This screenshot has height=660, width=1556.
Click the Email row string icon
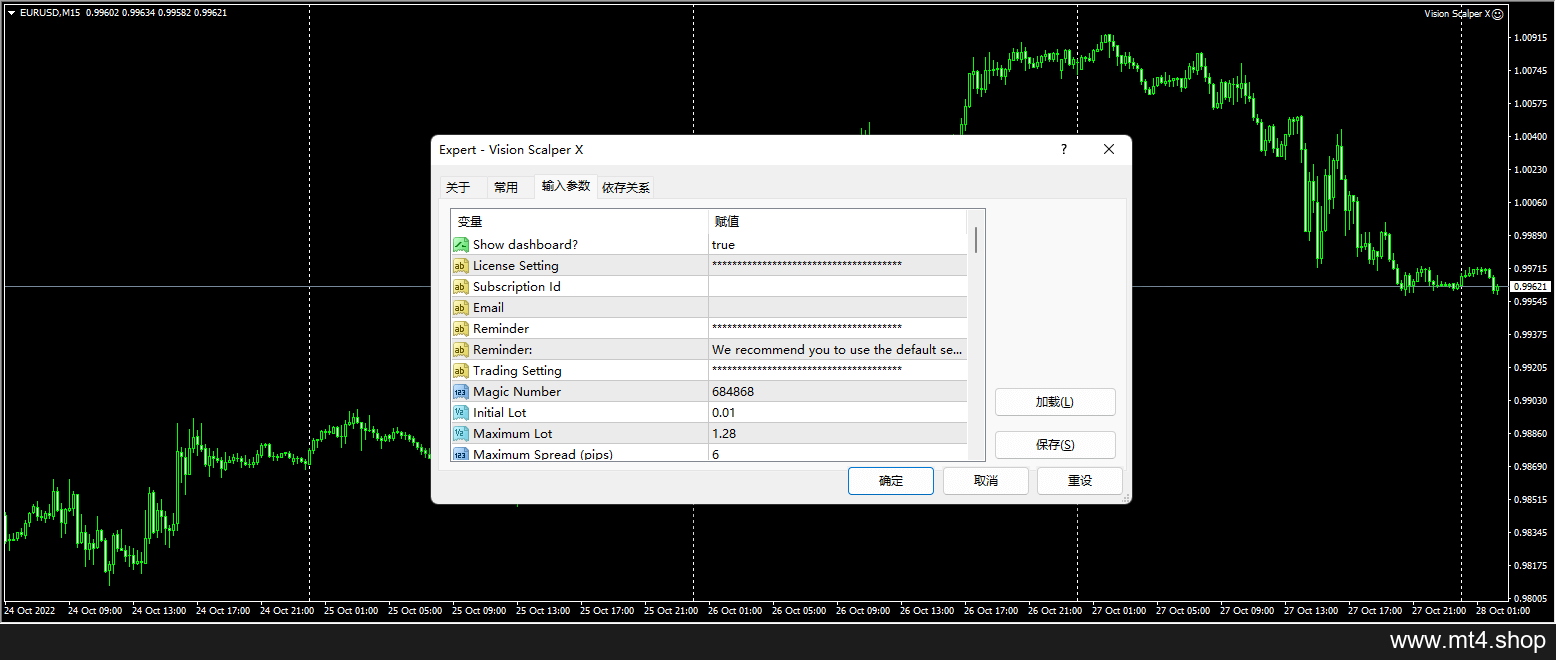pos(461,308)
